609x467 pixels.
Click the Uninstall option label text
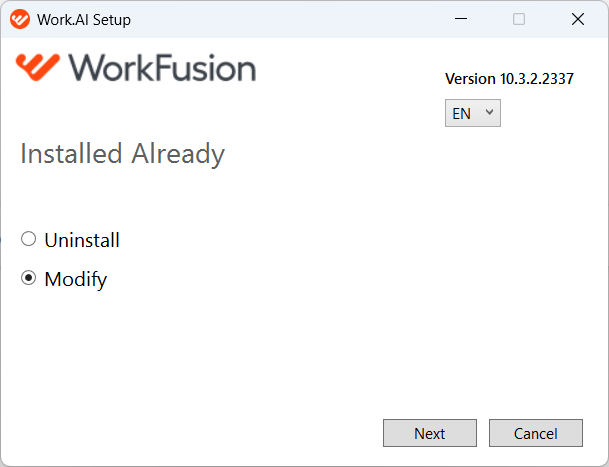click(x=82, y=240)
